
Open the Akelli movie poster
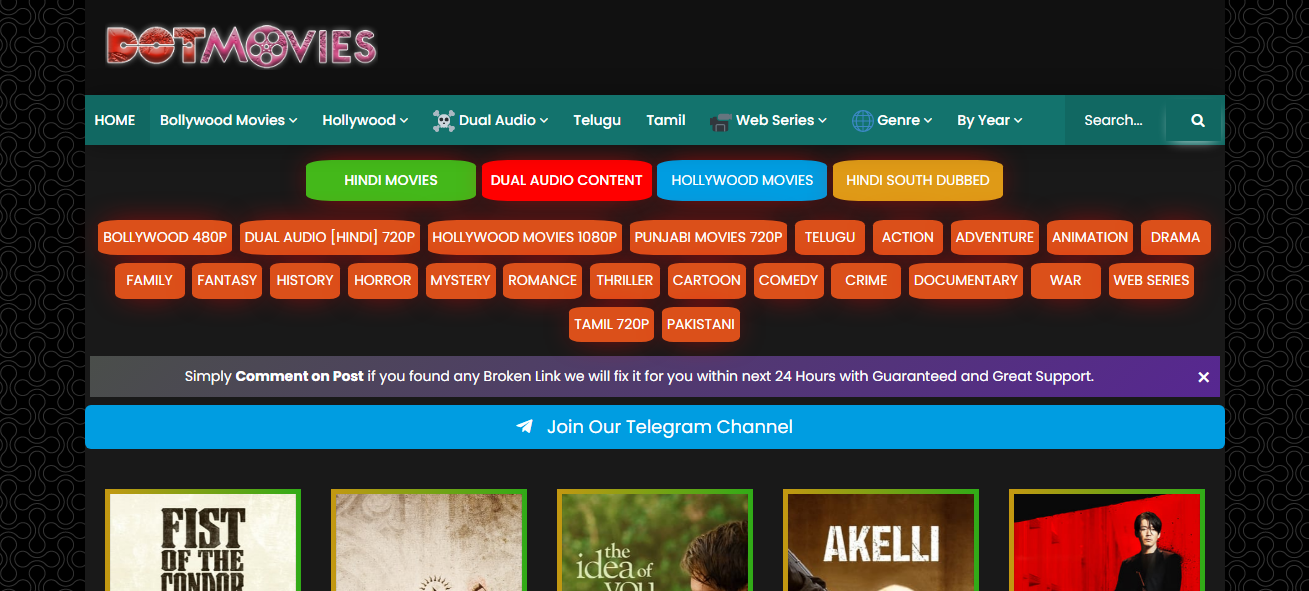pyautogui.click(x=881, y=540)
